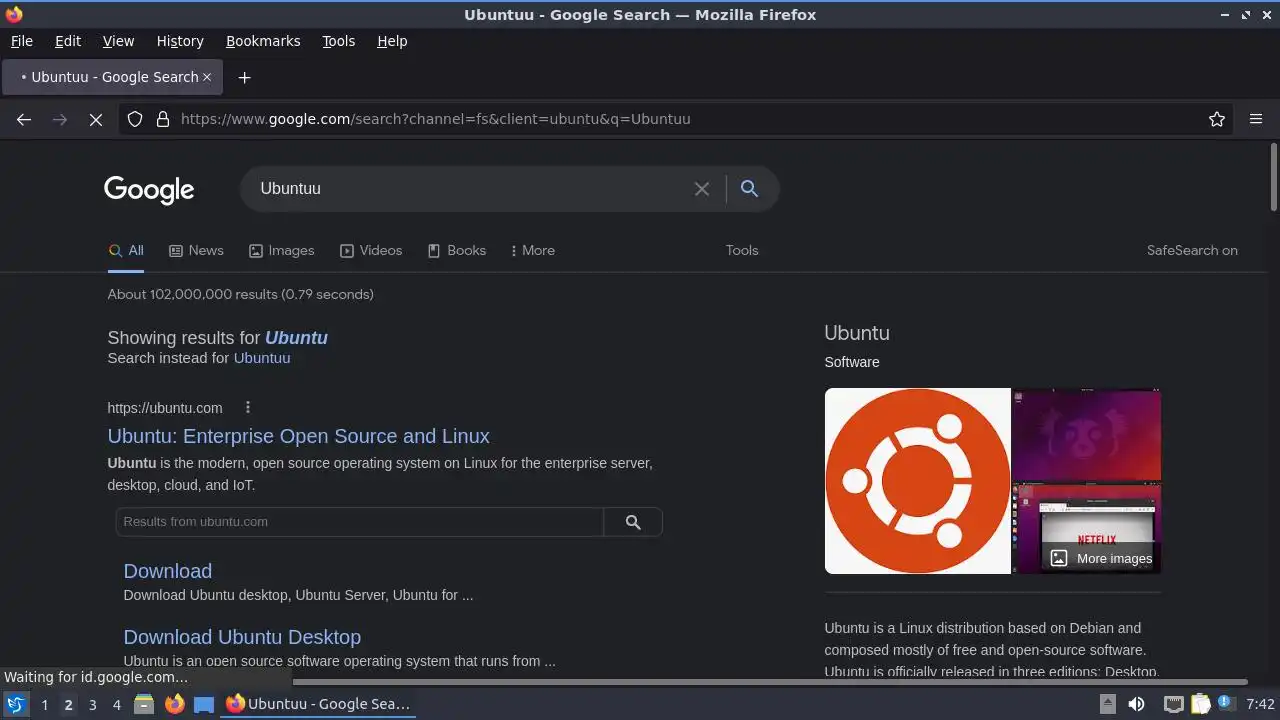Click the Ubuntu knowledge panel title
This screenshot has width=1280, height=720.
pyautogui.click(x=857, y=333)
